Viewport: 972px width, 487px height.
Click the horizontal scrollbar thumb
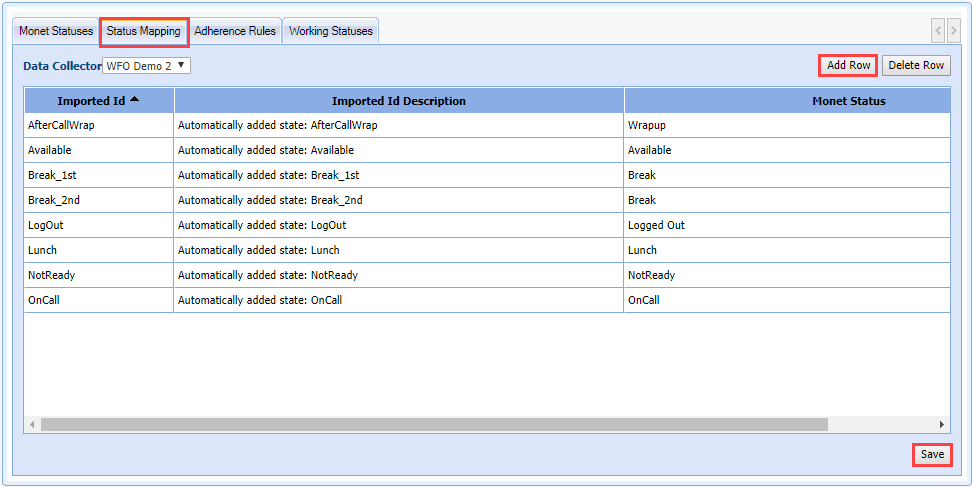pos(434,425)
